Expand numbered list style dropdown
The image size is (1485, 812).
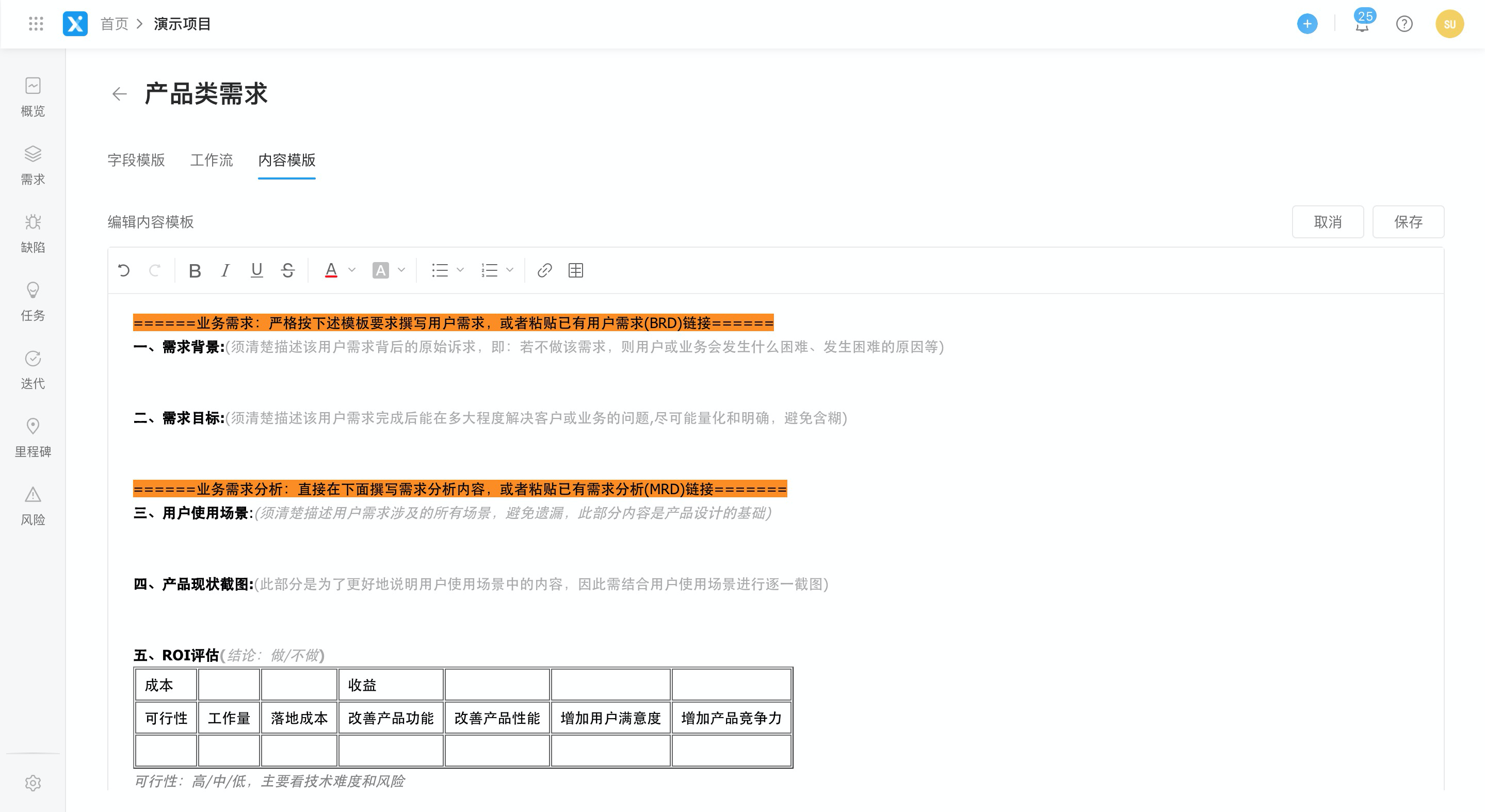coord(510,270)
